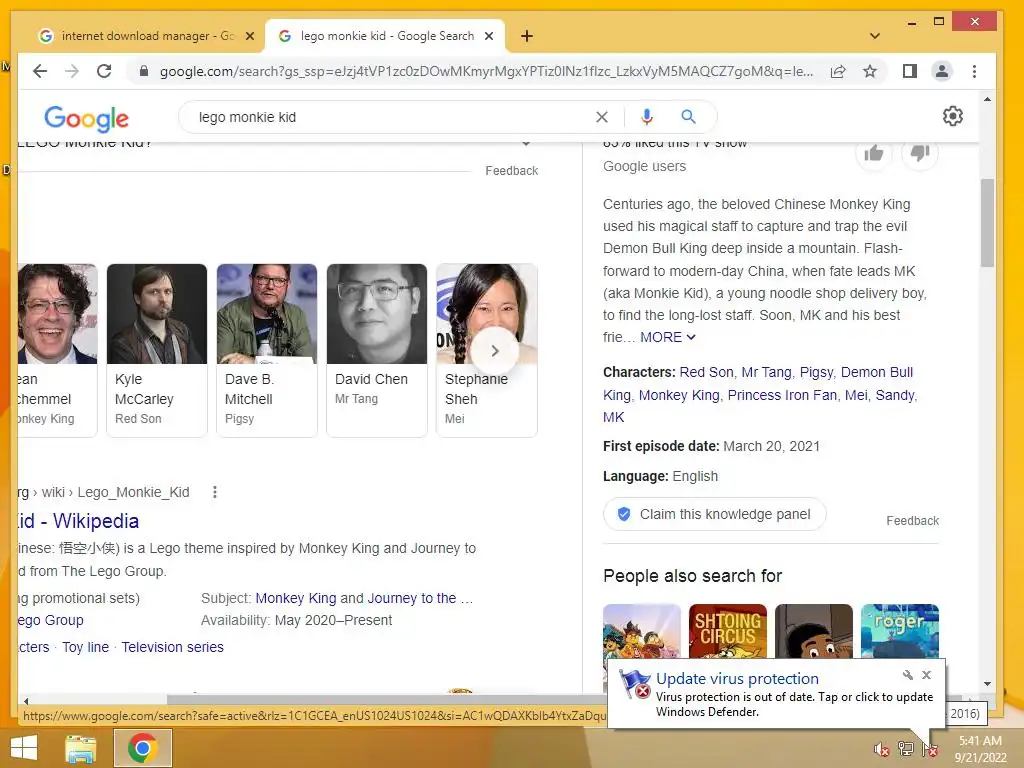Open the new tab plus button
Image resolution: width=1024 pixels, height=768 pixels.
click(527, 36)
